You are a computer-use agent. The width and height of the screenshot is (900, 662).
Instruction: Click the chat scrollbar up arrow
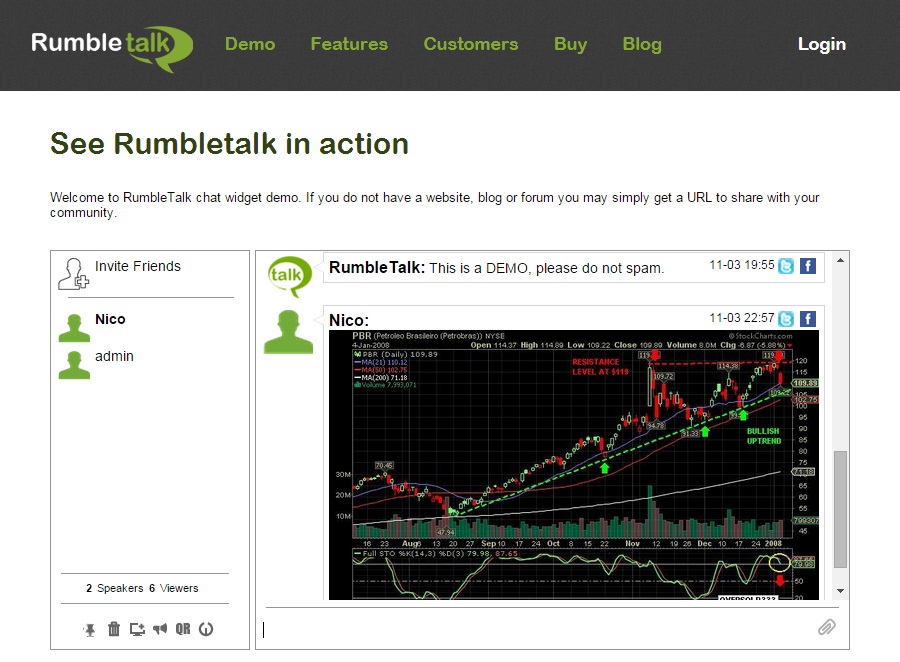click(840, 260)
